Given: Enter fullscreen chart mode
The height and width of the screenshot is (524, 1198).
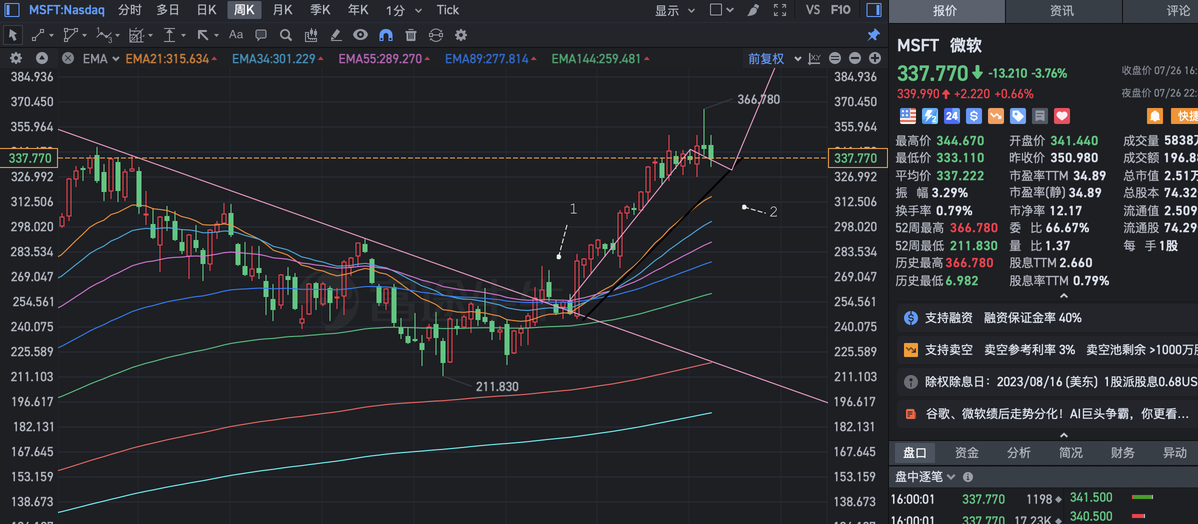Looking at the screenshot, I should click(780, 11).
